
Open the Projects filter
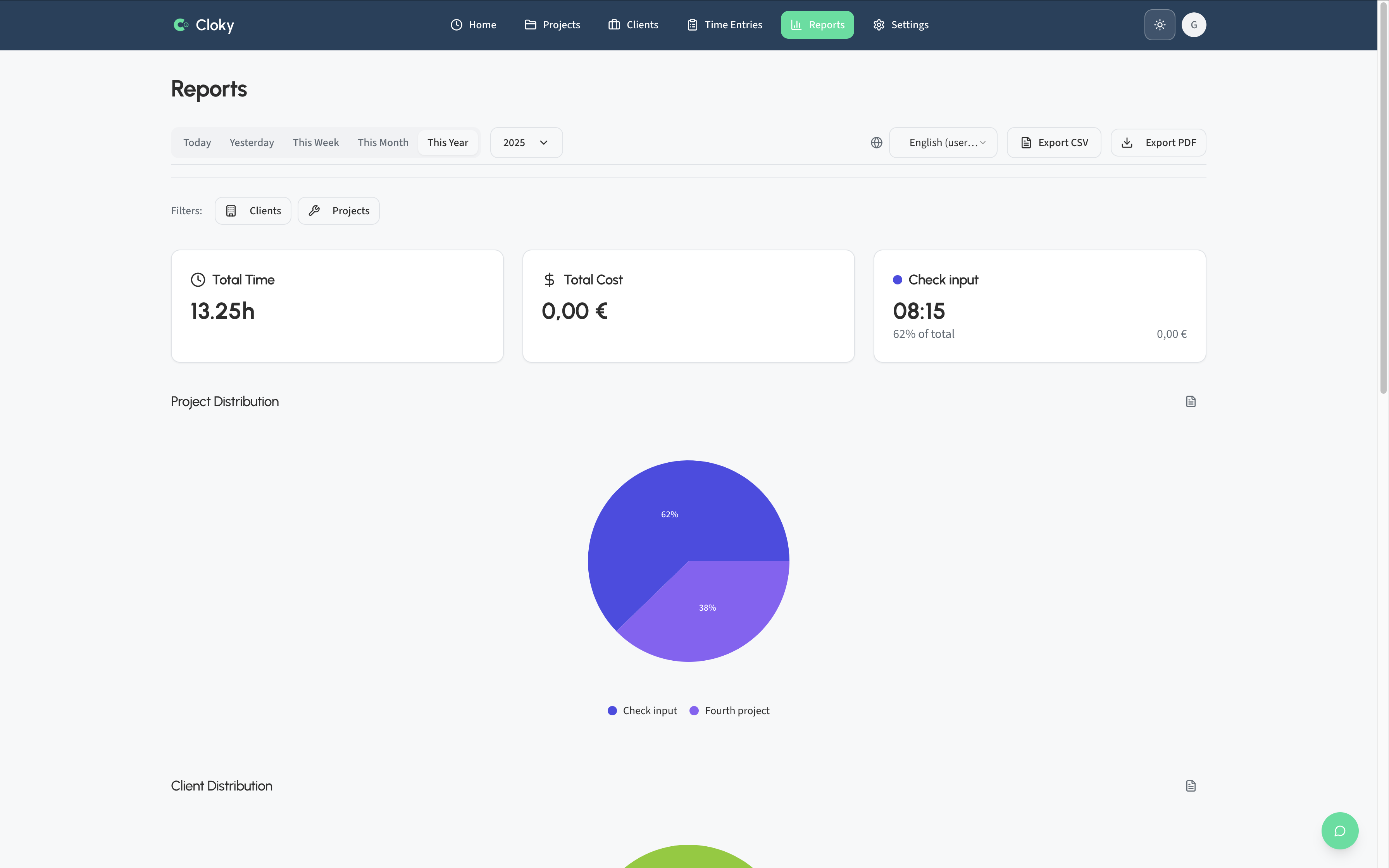point(338,211)
